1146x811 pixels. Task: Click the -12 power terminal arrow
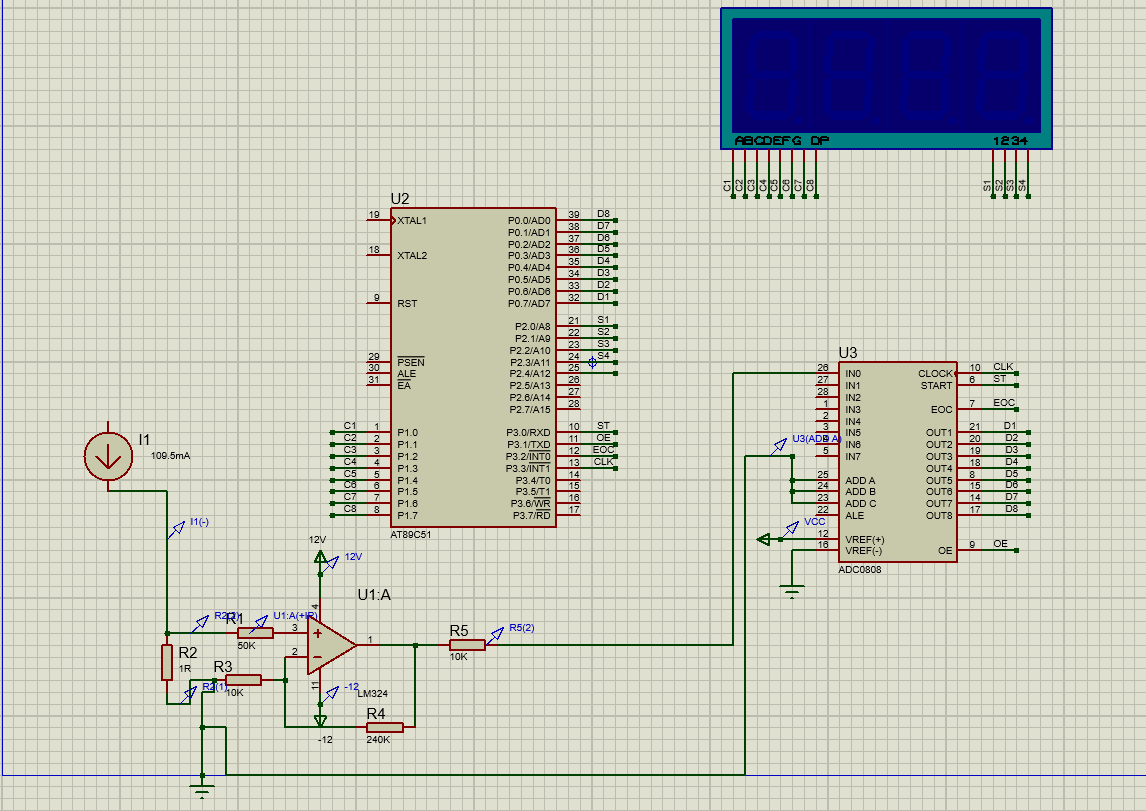tap(320, 720)
